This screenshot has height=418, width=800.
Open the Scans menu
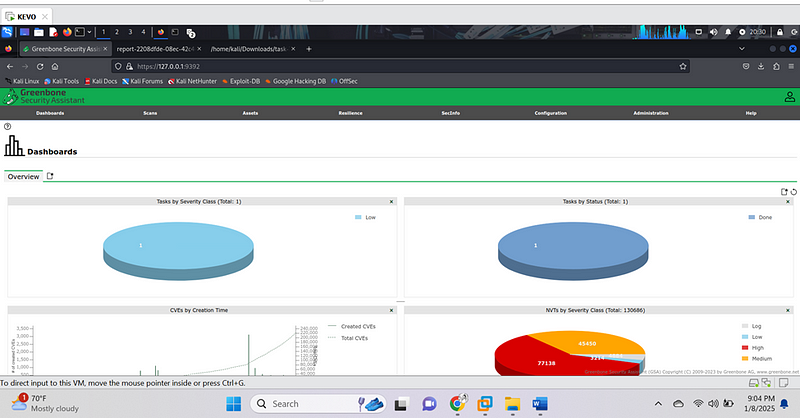150,113
